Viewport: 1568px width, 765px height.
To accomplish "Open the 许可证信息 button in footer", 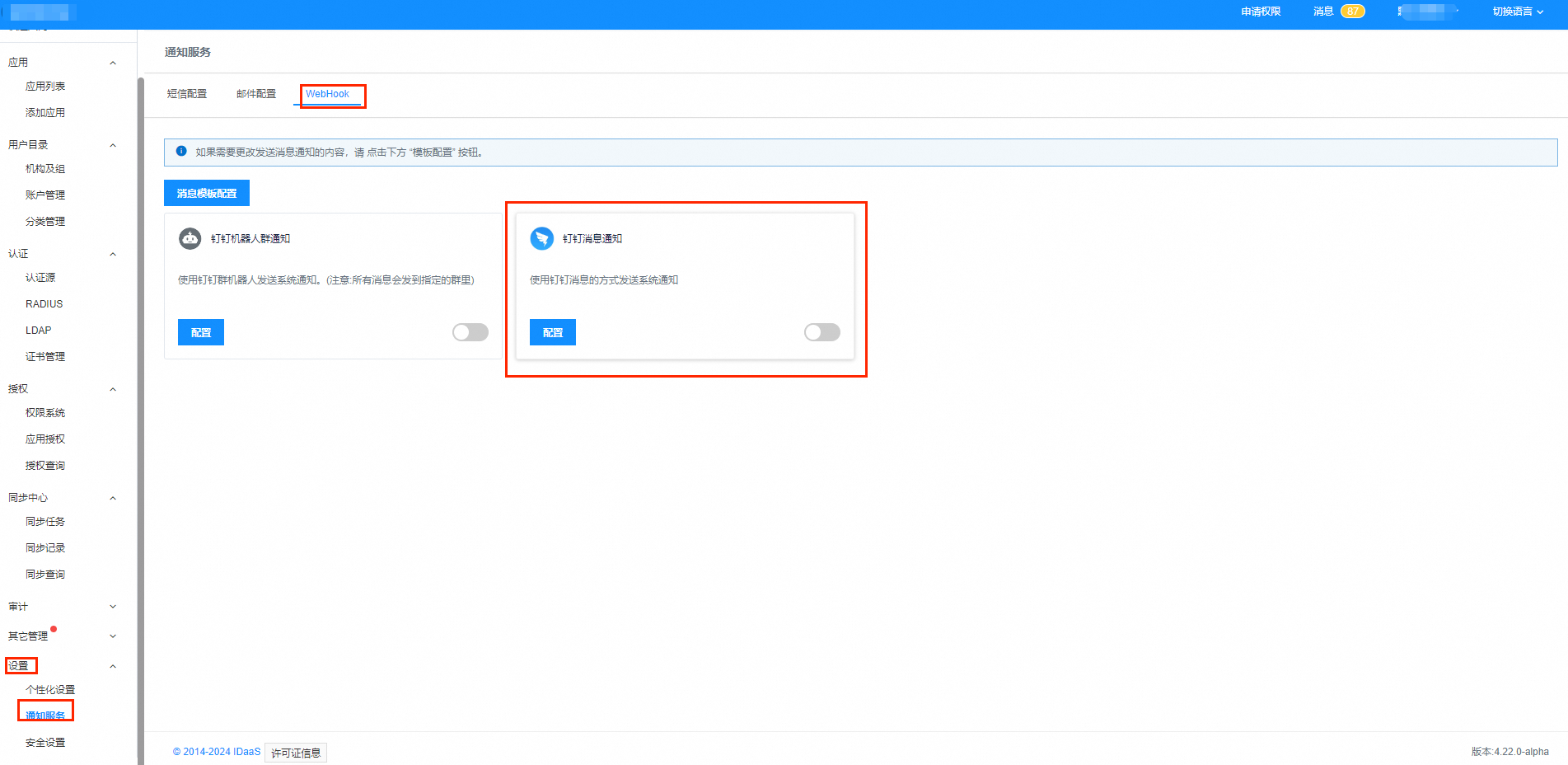I will 296,753.
